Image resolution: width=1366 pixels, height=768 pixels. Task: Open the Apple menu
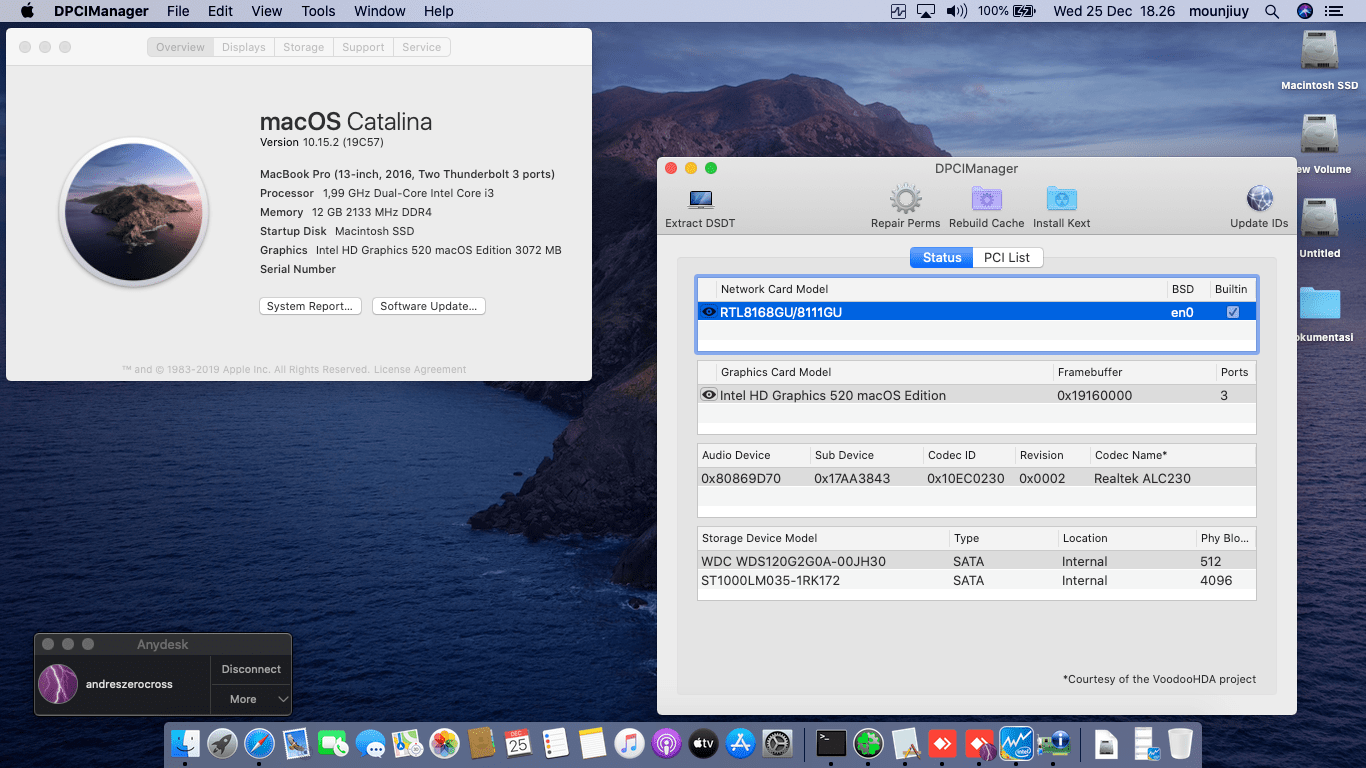point(27,11)
